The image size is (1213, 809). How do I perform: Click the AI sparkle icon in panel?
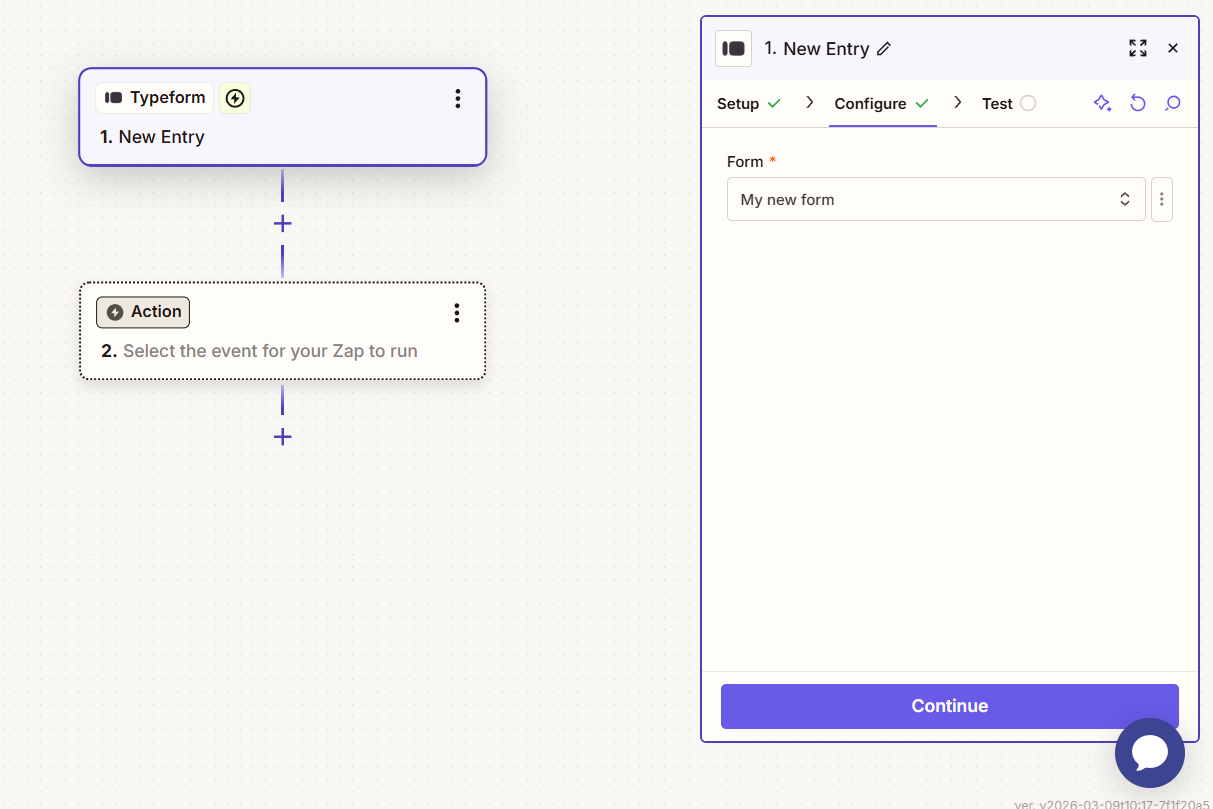tap(1102, 103)
